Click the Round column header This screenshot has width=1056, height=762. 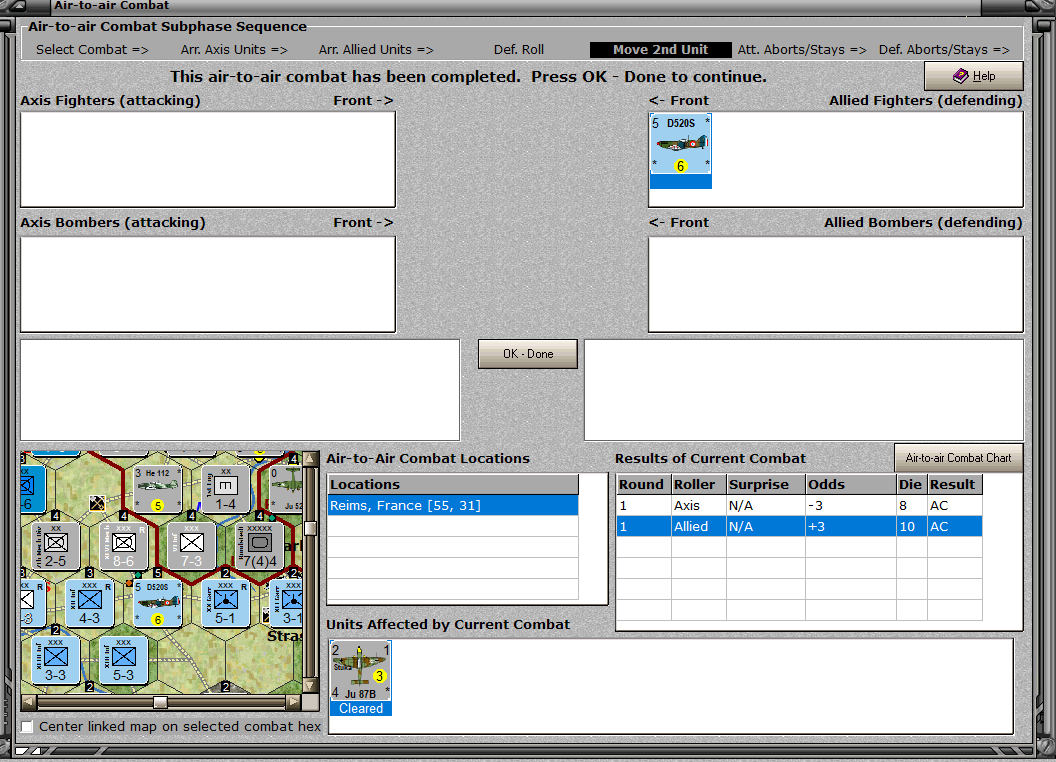pos(643,484)
